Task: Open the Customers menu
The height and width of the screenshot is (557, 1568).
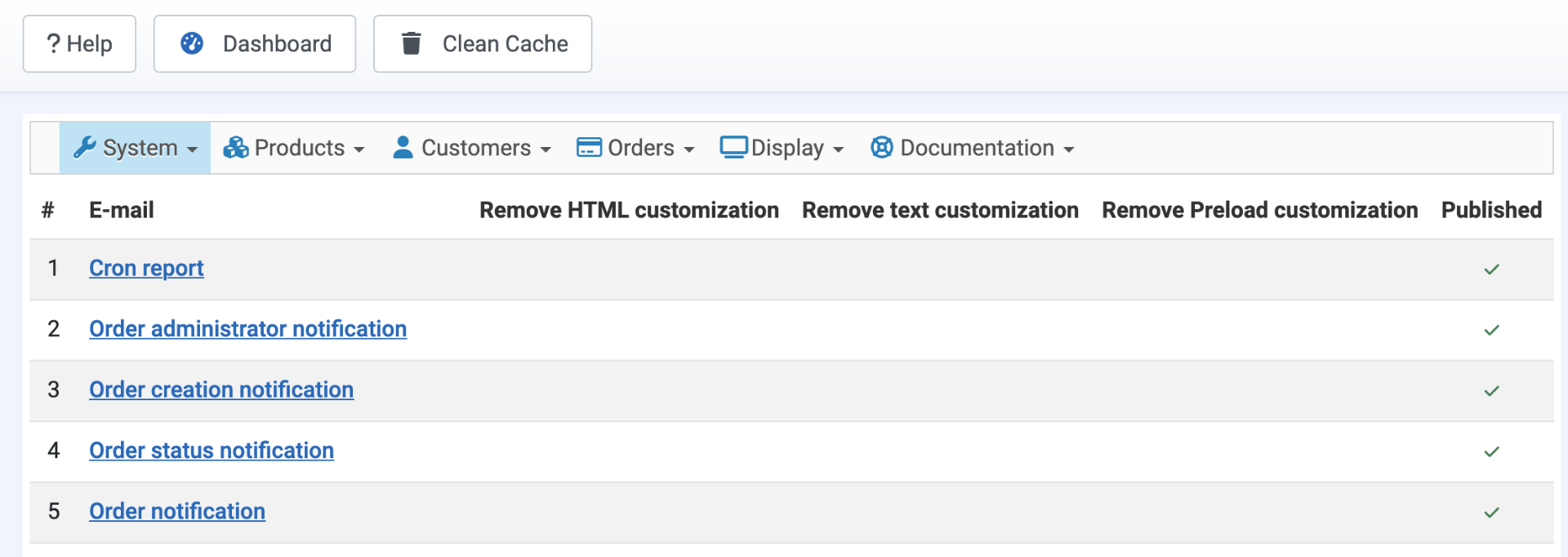Action: tap(475, 148)
